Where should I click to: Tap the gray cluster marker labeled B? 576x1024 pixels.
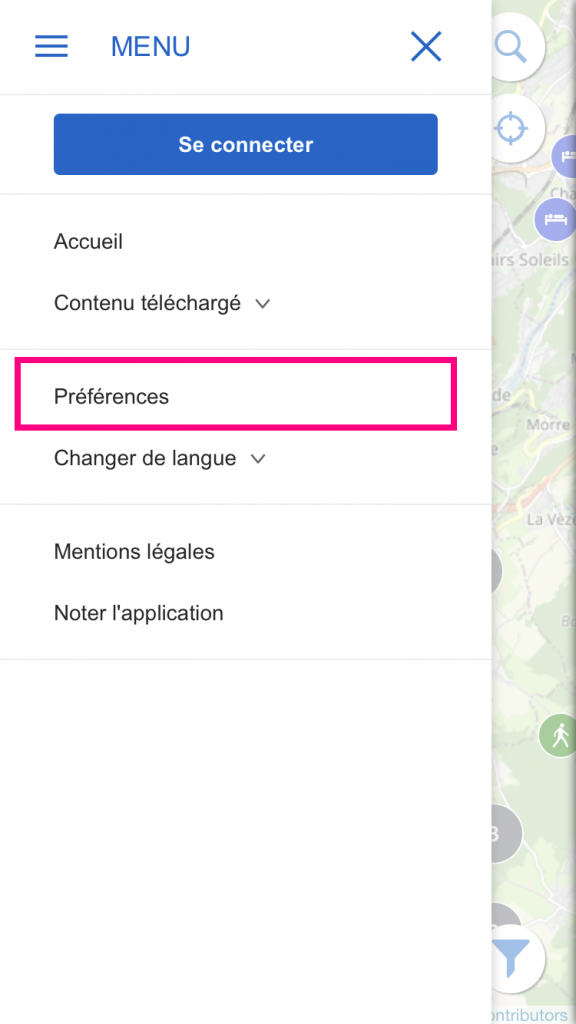[x=507, y=834]
